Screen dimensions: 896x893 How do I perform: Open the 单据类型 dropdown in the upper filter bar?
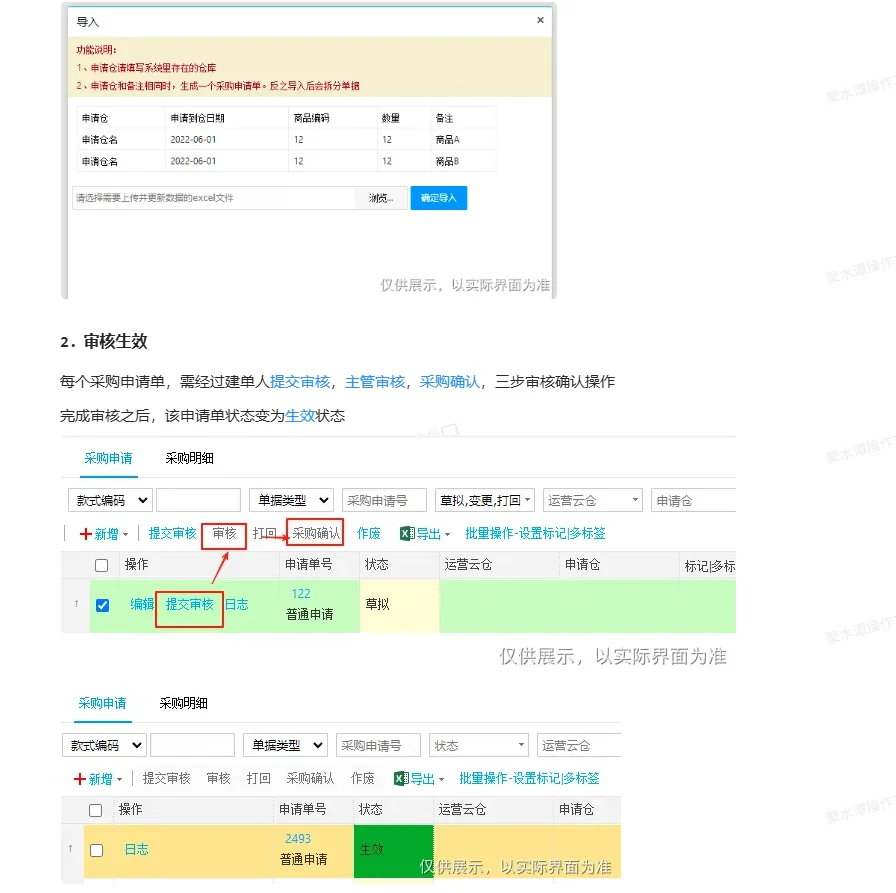coord(291,499)
